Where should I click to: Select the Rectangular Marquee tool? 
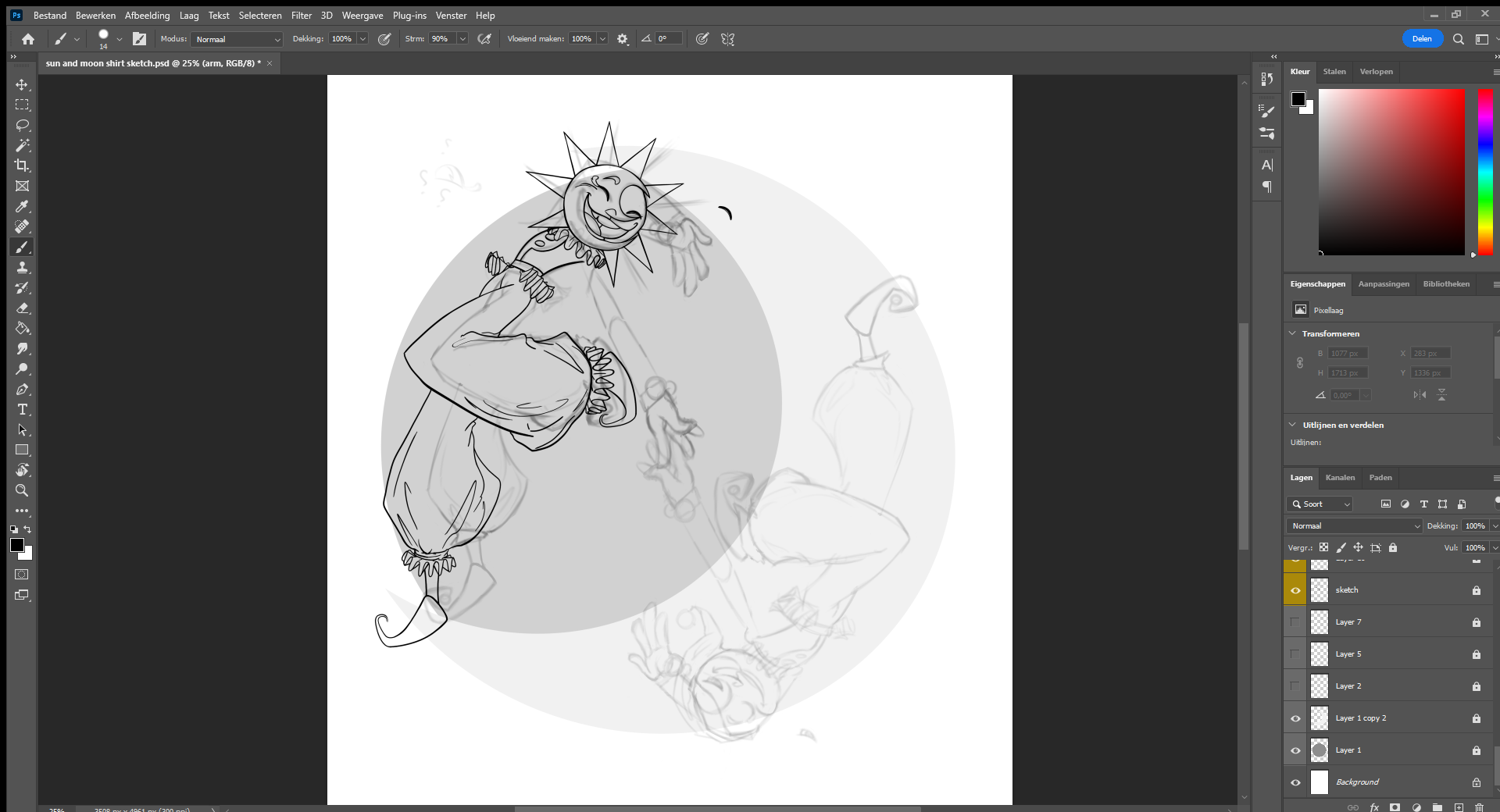[x=22, y=105]
